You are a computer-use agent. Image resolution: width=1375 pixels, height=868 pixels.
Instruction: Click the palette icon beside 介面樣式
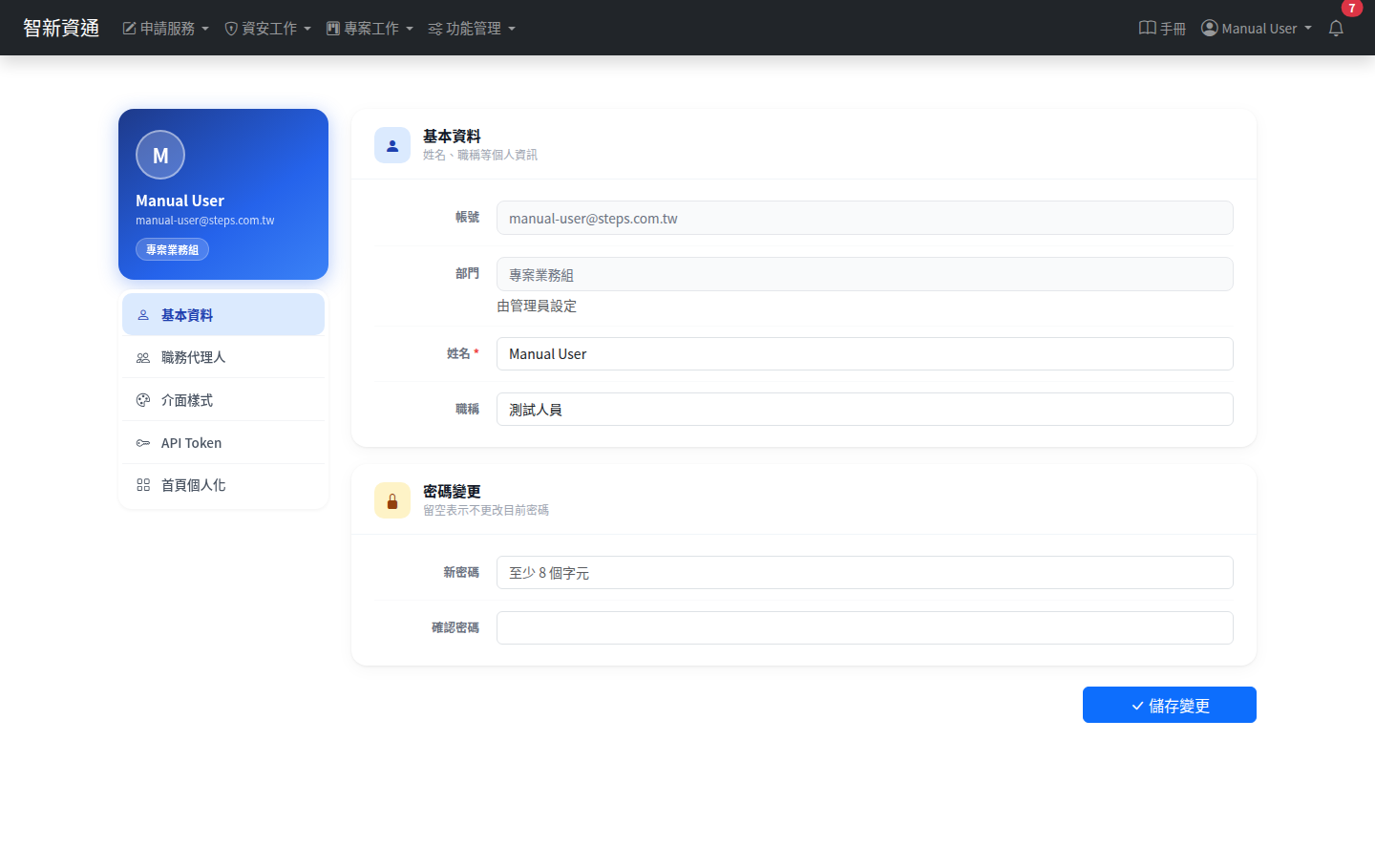[x=143, y=400]
